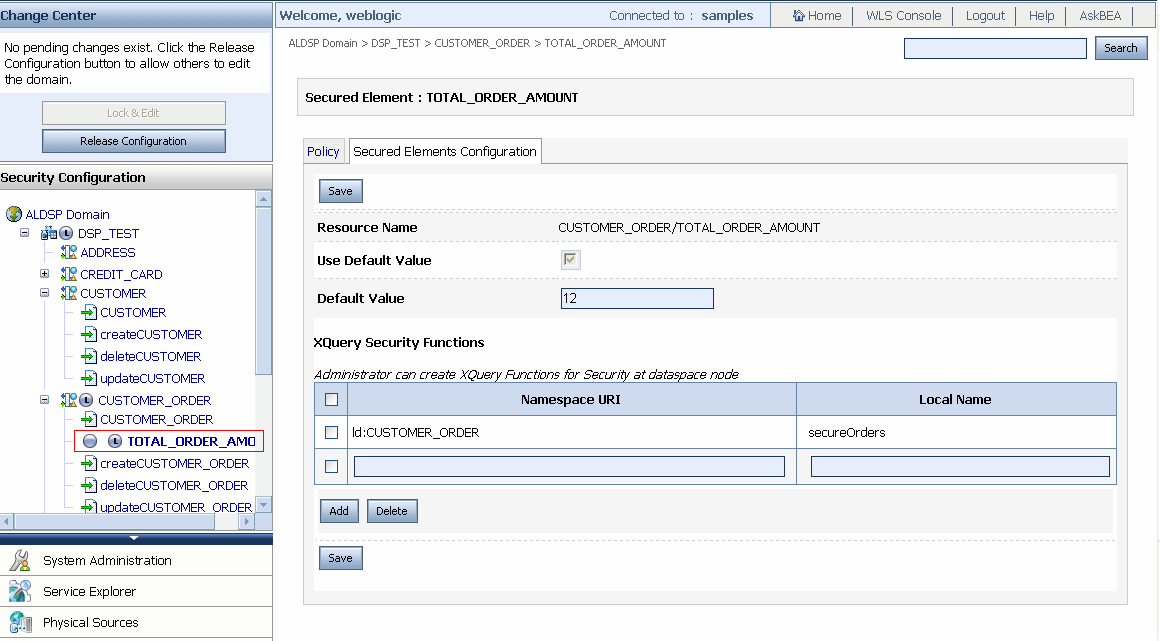Viewport: 1160px width, 641px height.
Task: Click CUSTOMER_ORDER in the breadcrumb
Action: [x=482, y=43]
